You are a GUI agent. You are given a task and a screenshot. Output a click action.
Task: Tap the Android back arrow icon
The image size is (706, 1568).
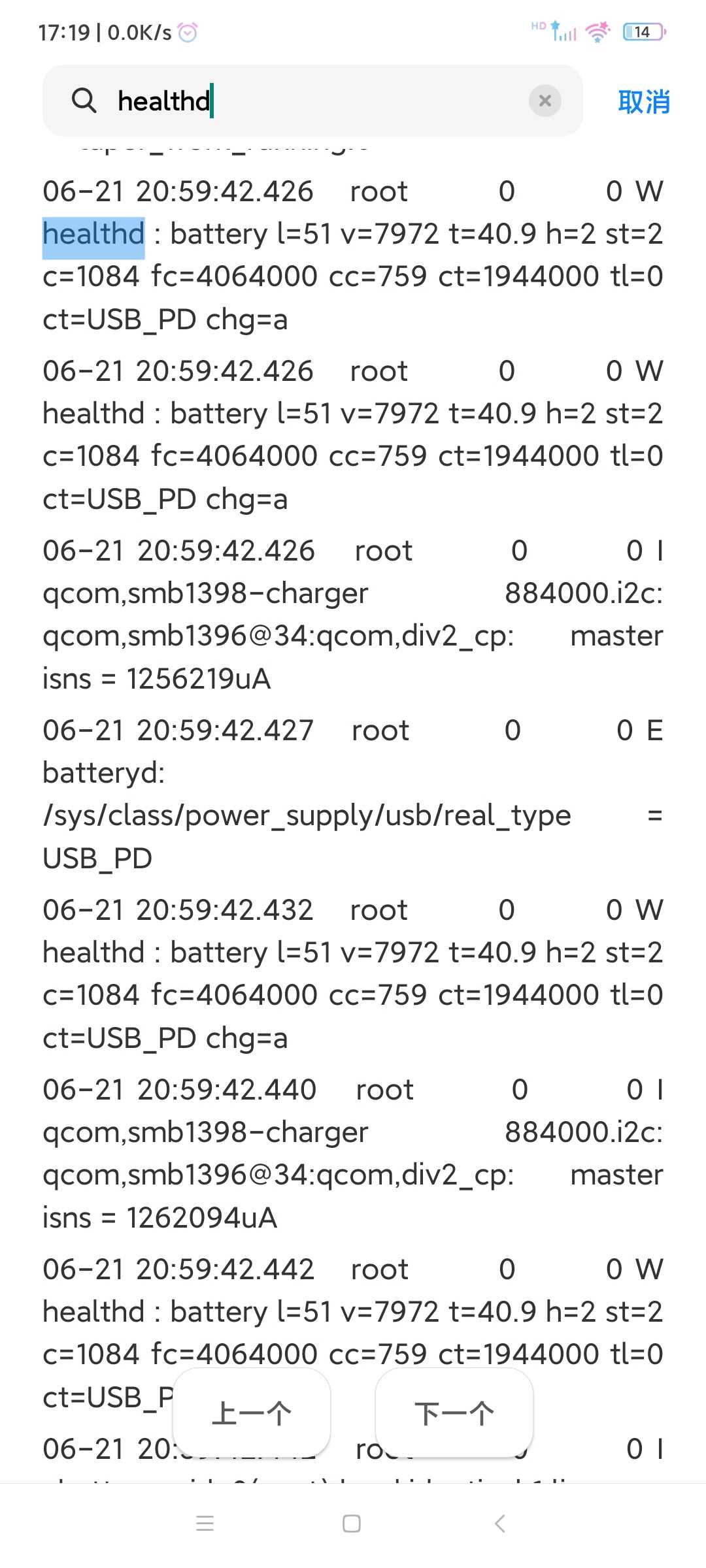[500, 1524]
